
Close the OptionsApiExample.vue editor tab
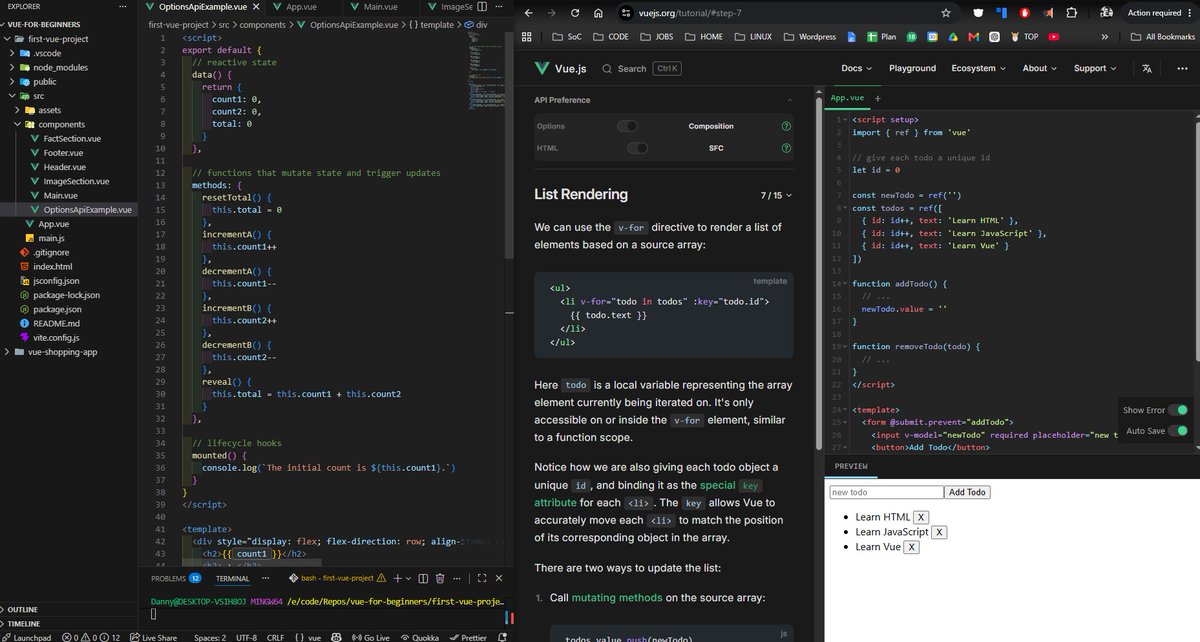pos(254,7)
